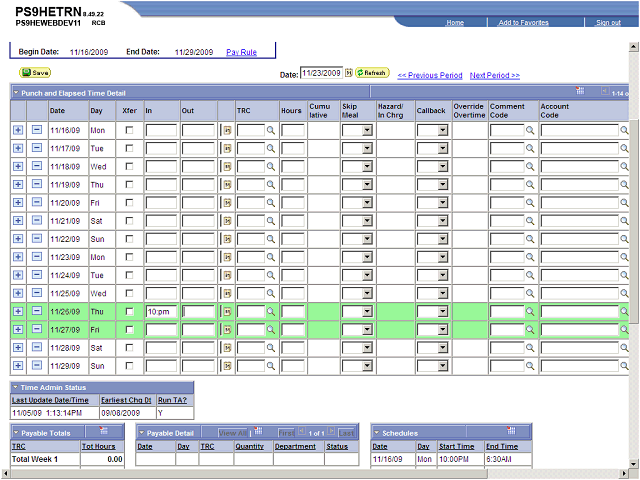The height and width of the screenshot is (480, 640).
Task: Collapse the Time Admin Status section
Action: point(16,386)
